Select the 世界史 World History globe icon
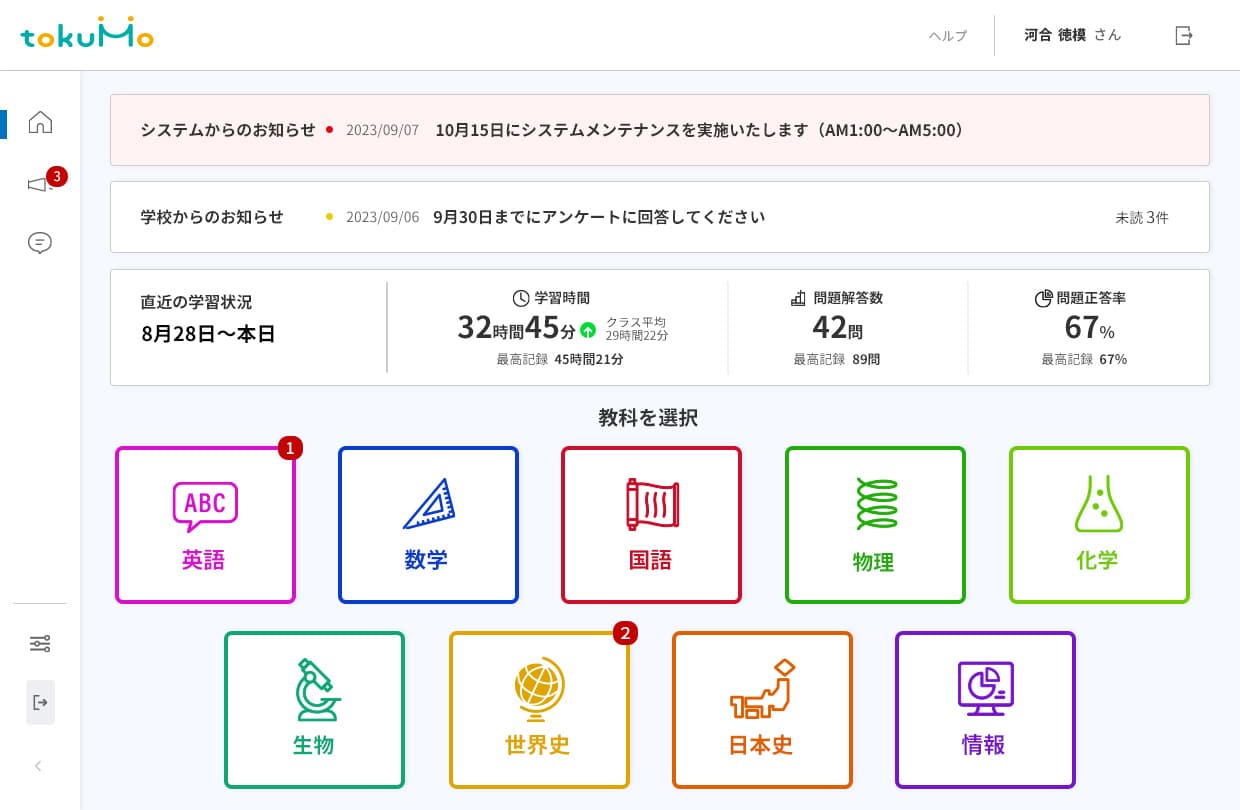 pyautogui.click(x=538, y=690)
